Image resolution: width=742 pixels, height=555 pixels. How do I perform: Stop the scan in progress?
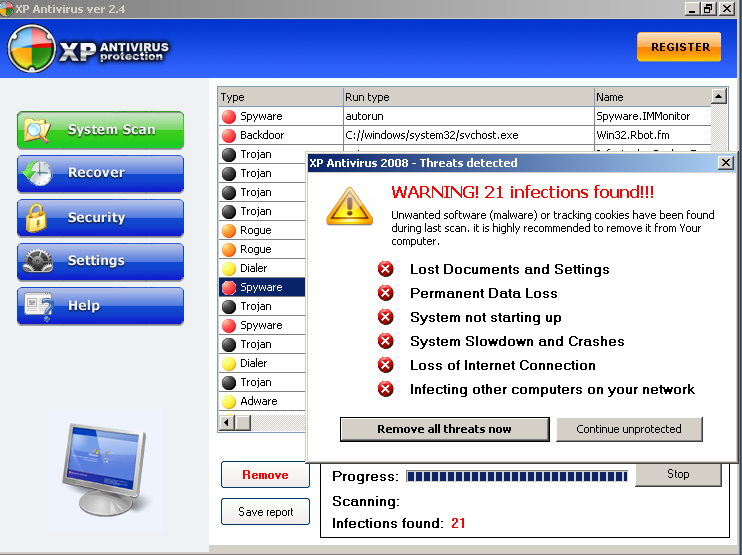(x=678, y=474)
